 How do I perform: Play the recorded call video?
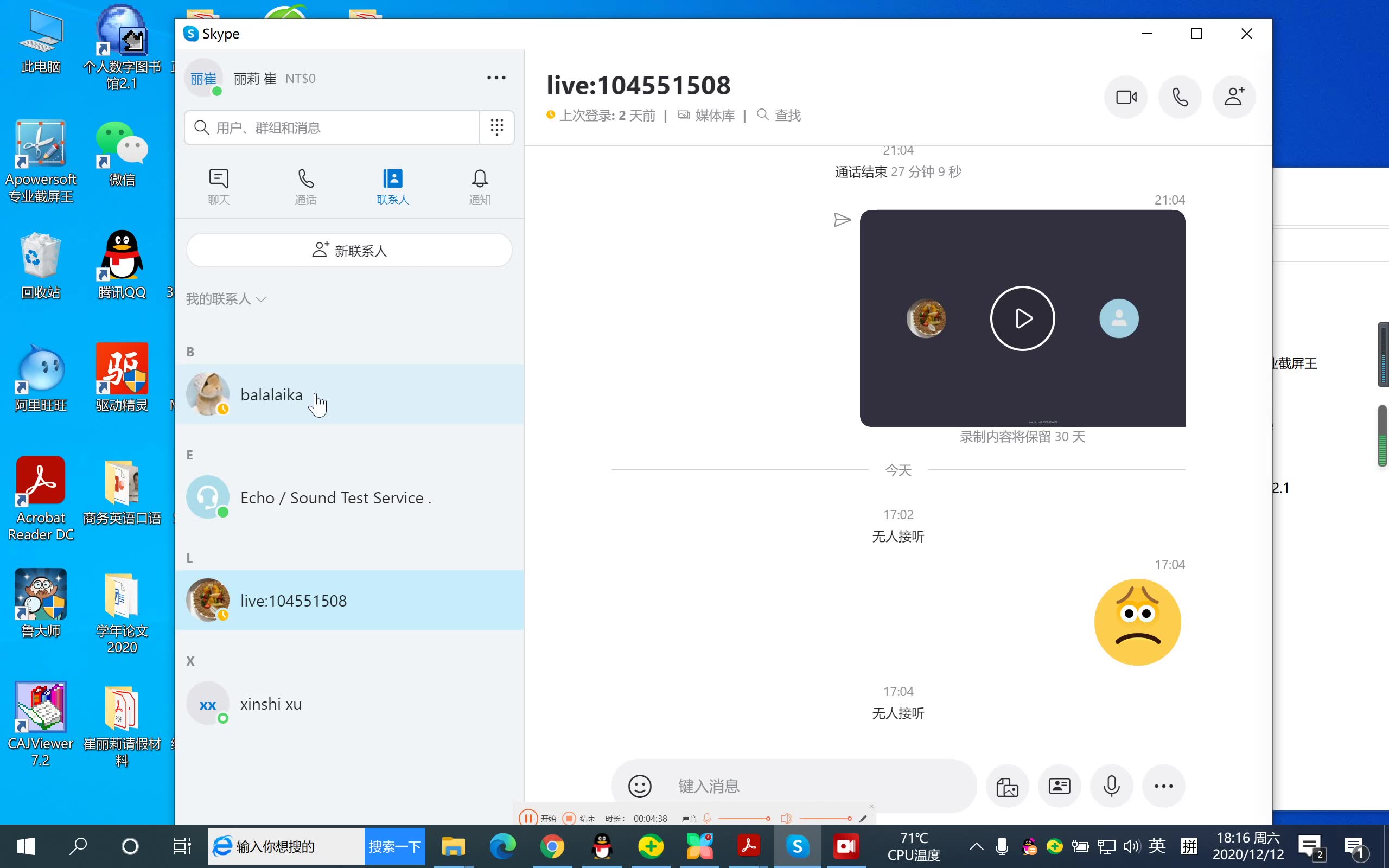point(1022,318)
